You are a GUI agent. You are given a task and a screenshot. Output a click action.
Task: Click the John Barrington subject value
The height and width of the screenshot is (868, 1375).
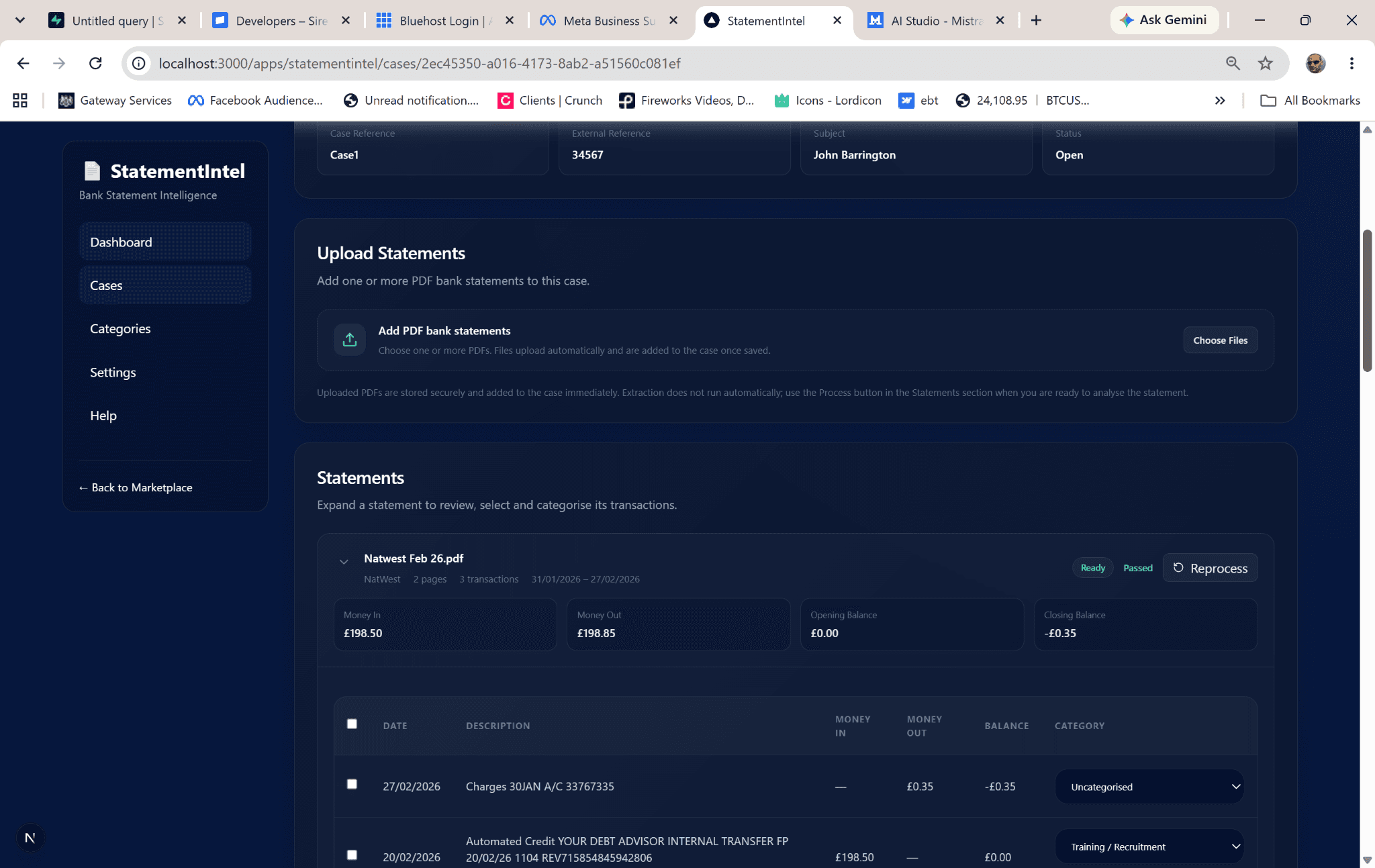click(855, 155)
